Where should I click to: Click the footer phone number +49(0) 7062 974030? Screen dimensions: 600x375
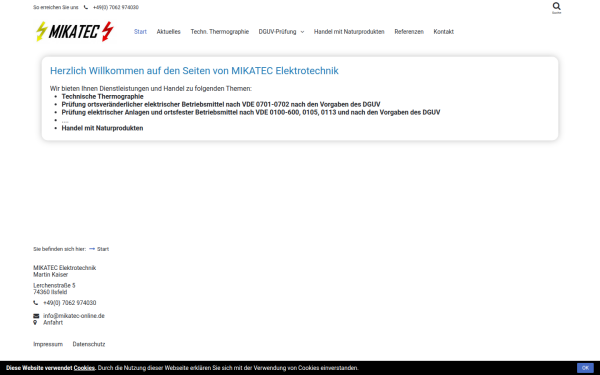tap(70, 303)
